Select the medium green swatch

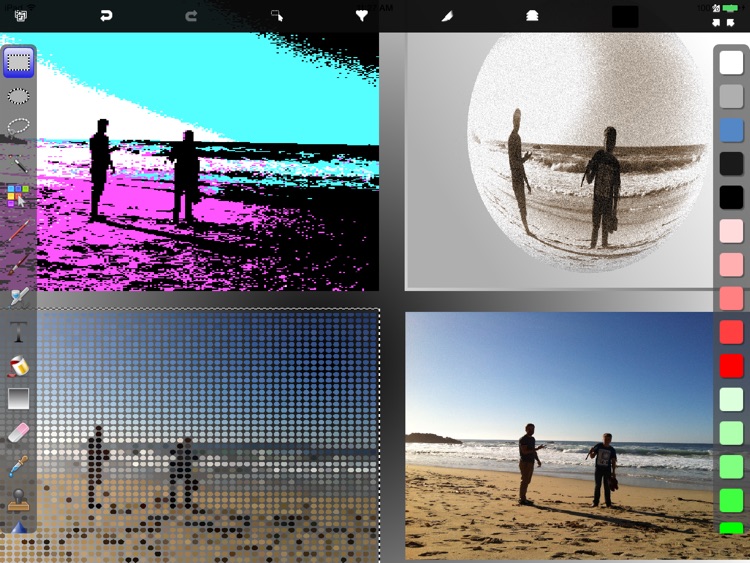[x=731, y=467]
